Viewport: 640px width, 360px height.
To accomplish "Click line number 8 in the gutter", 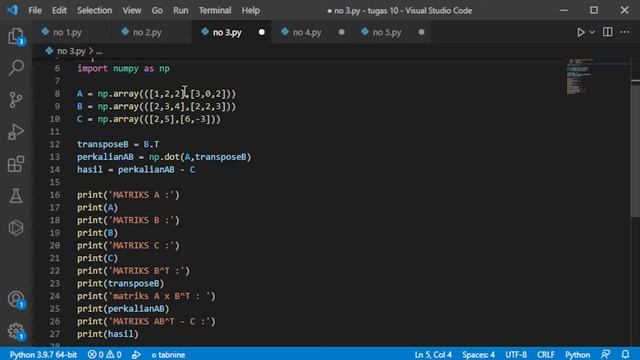I will [57, 93].
